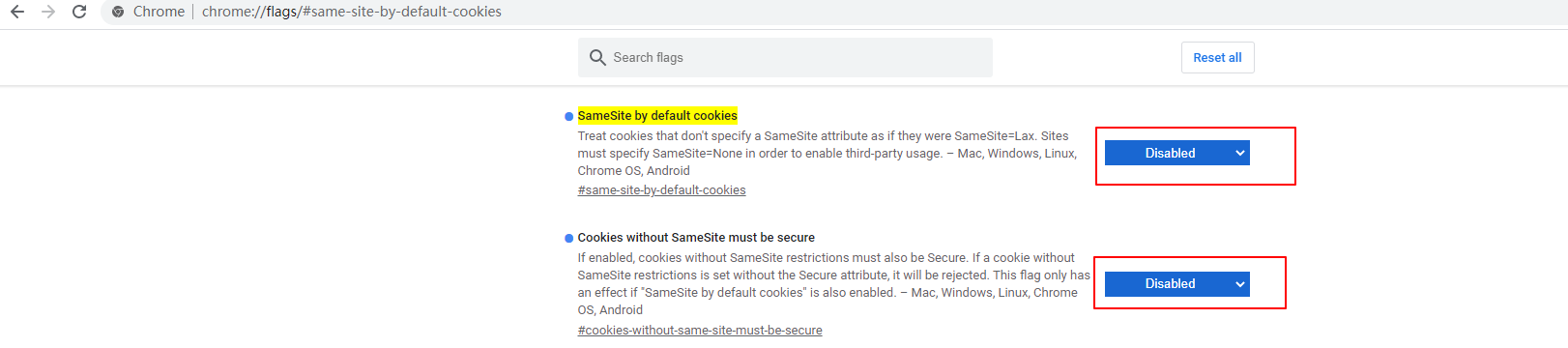The height and width of the screenshot is (348, 1568).
Task: Focus the Search flags input field
Action: tap(785, 57)
